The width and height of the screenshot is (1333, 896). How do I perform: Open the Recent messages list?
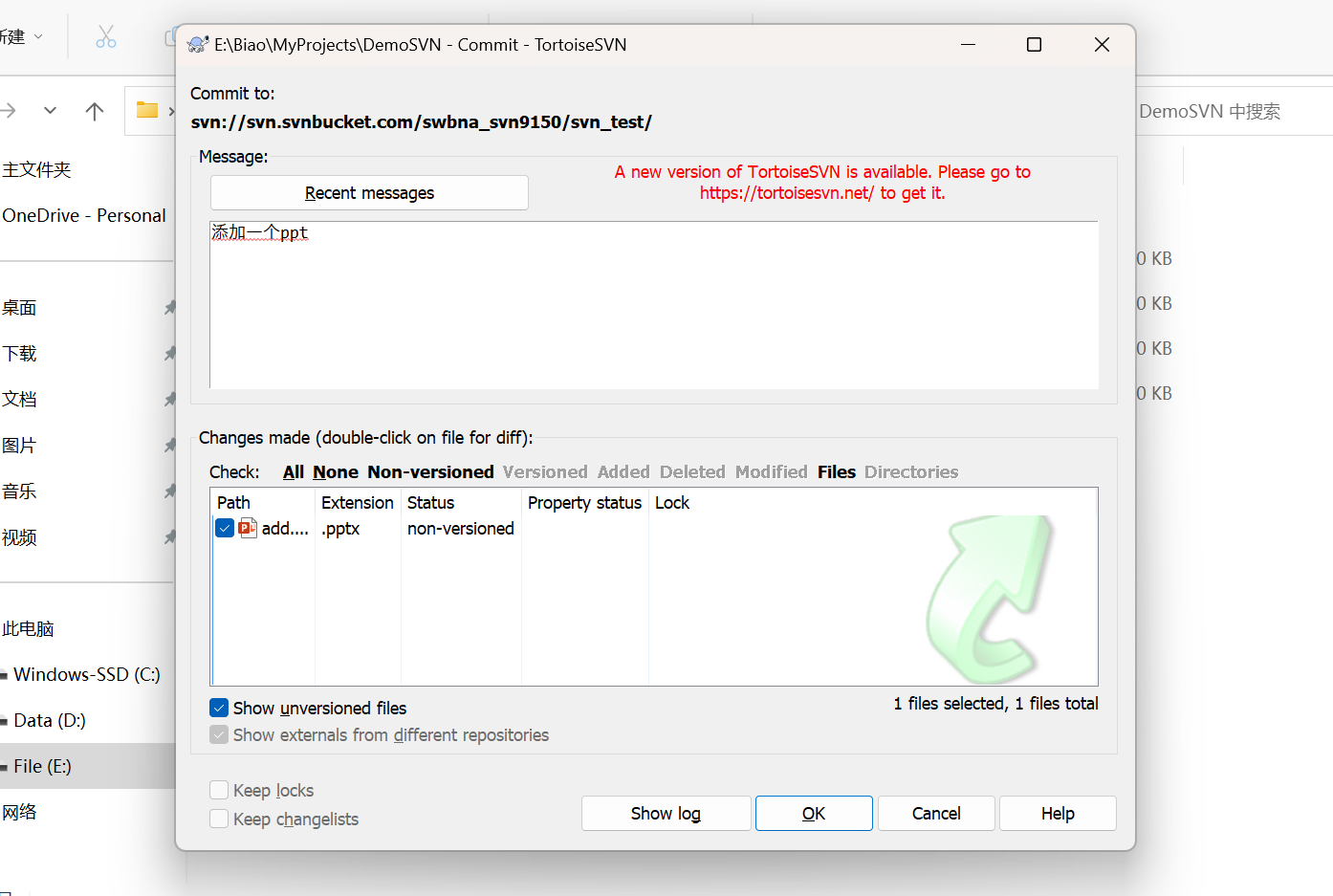369,193
